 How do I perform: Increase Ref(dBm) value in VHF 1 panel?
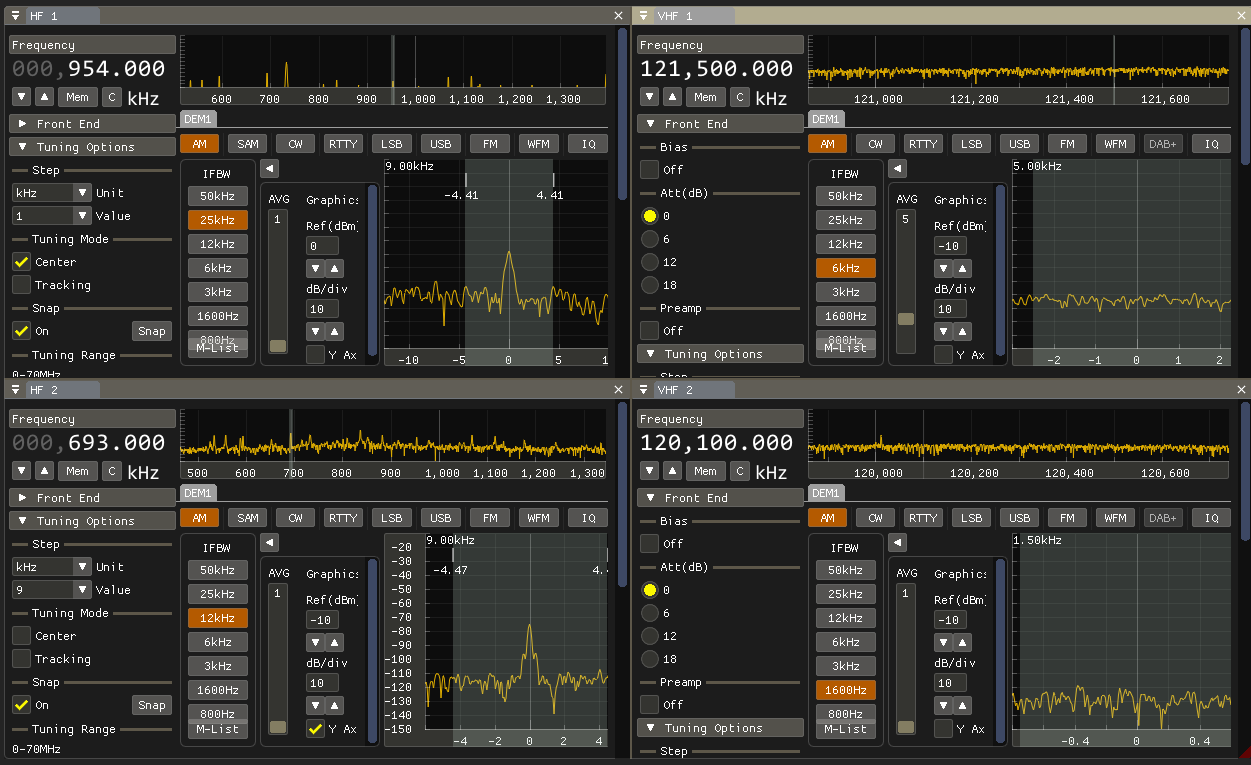pyautogui.click(x=962, y=269)
